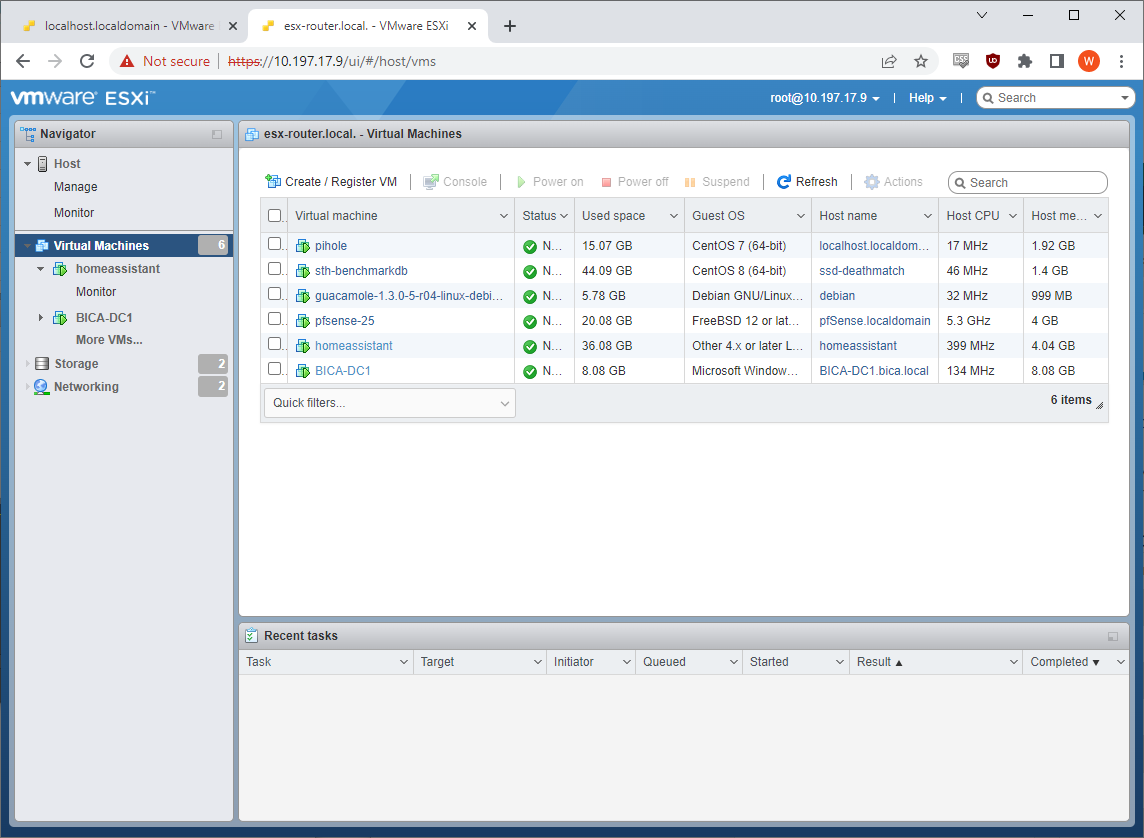Toggle the select-all VMs header checkbox
The image size is (1144, 838).
pos(275,216)
